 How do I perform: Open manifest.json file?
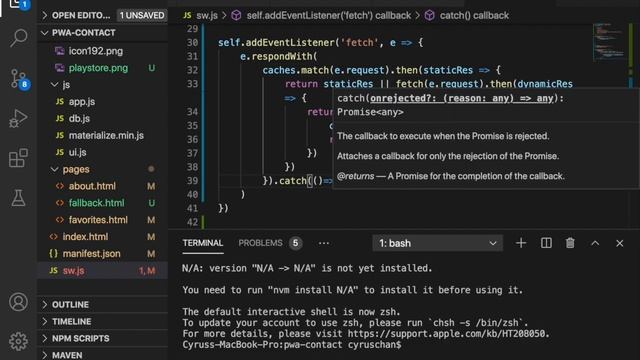point(91,253)
